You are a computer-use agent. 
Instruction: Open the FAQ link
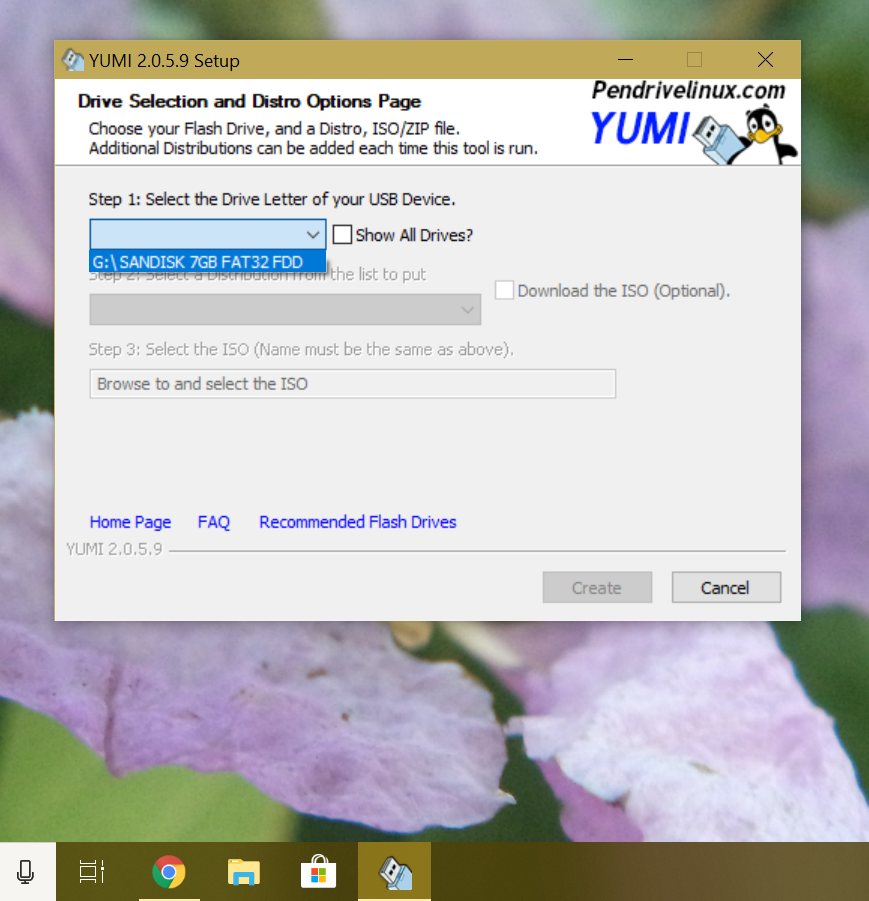click(213, 521)
